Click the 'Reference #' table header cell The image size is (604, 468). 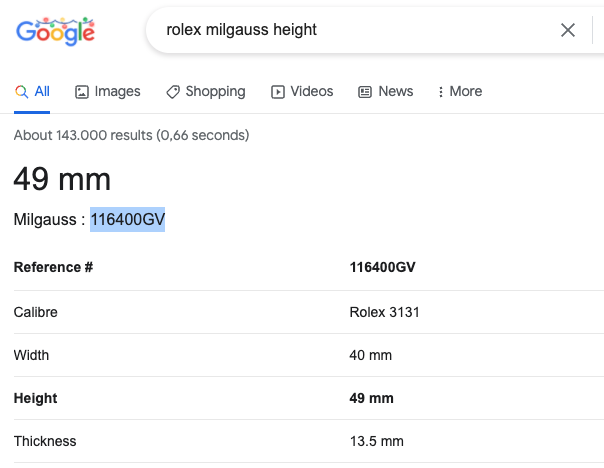tap(54, 267)
